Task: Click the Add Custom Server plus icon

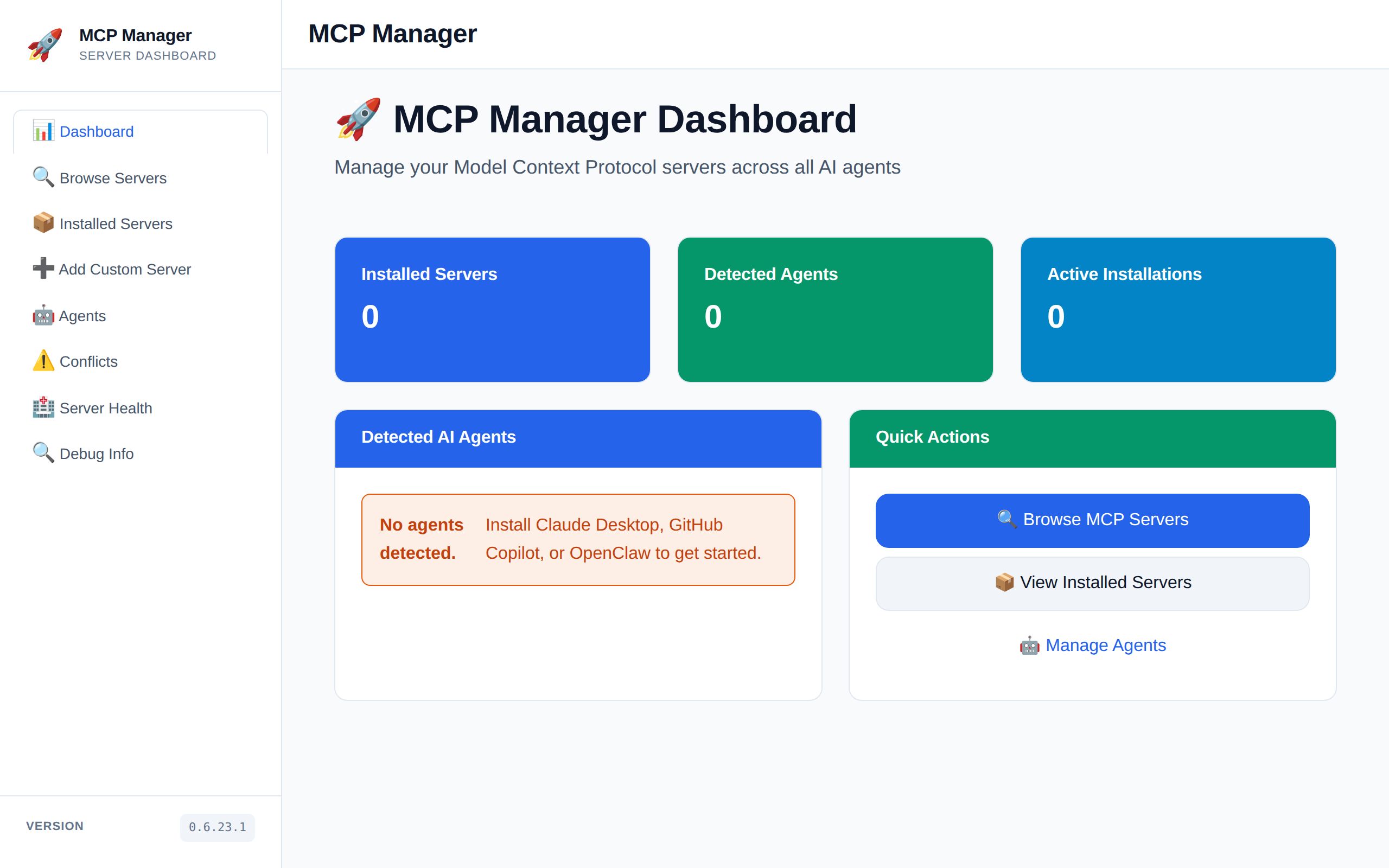Action: 43,269
